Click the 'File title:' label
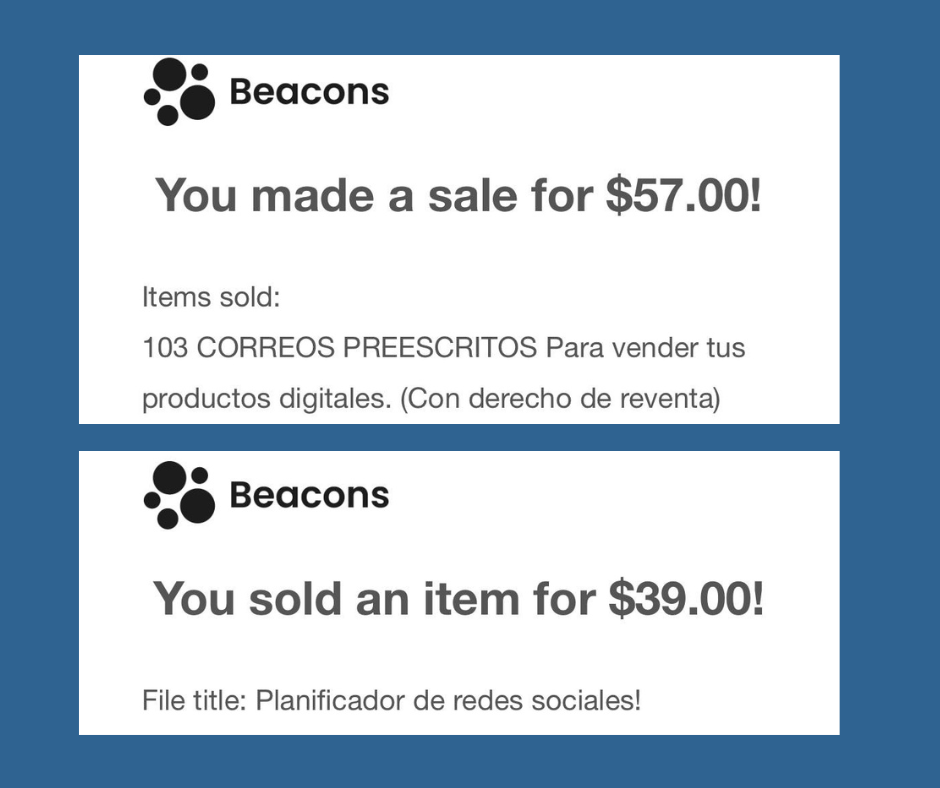 tap(195, 700)
